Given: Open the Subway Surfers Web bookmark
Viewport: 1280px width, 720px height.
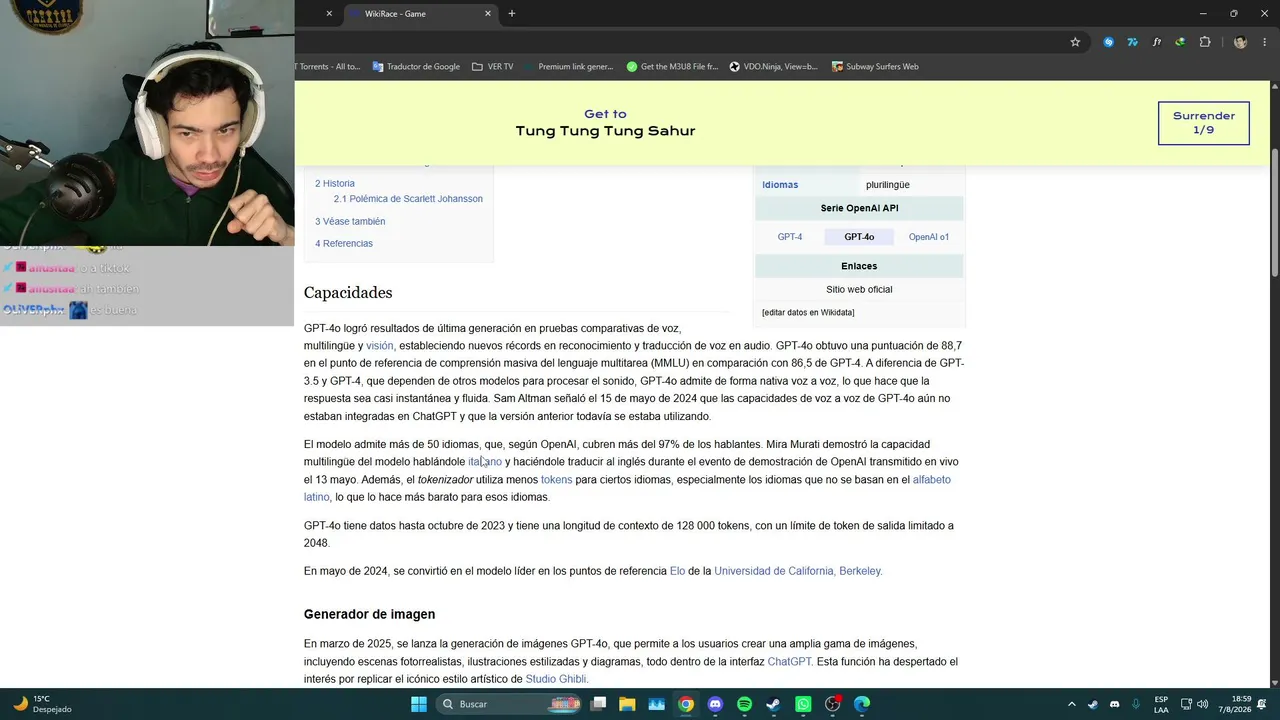Looking at the screenshot, I should (875, 67).
